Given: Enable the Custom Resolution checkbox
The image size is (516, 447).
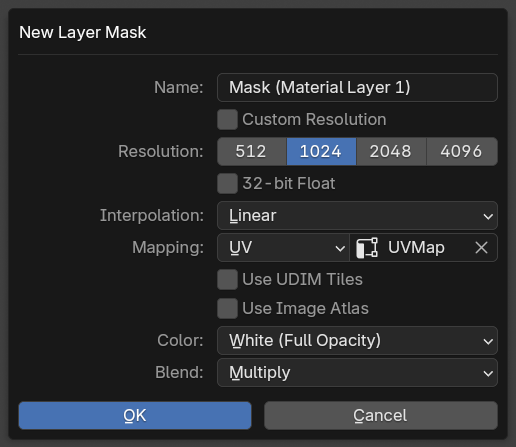Looking at the screenshot, I should 227,119.
